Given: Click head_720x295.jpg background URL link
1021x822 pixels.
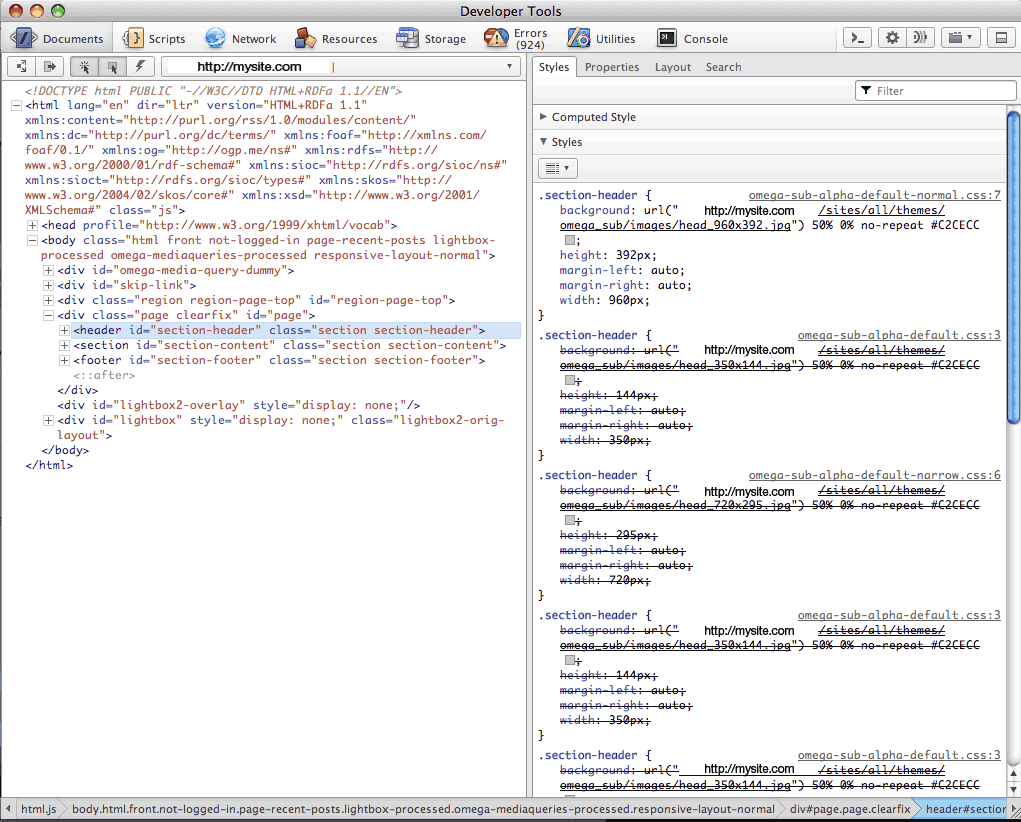Looking at the screenshot, I should 675,505.
